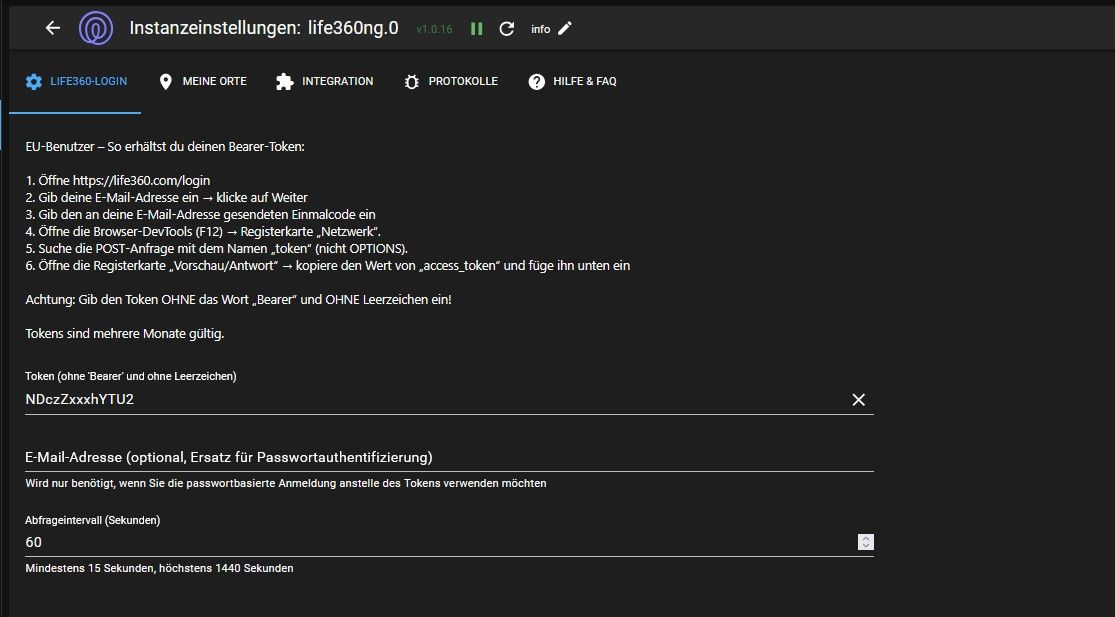Image resolution: width=1115 pixels, height=617 pixels.
Task: Edit the info log level pencil
Action: [x=565, y=28]
